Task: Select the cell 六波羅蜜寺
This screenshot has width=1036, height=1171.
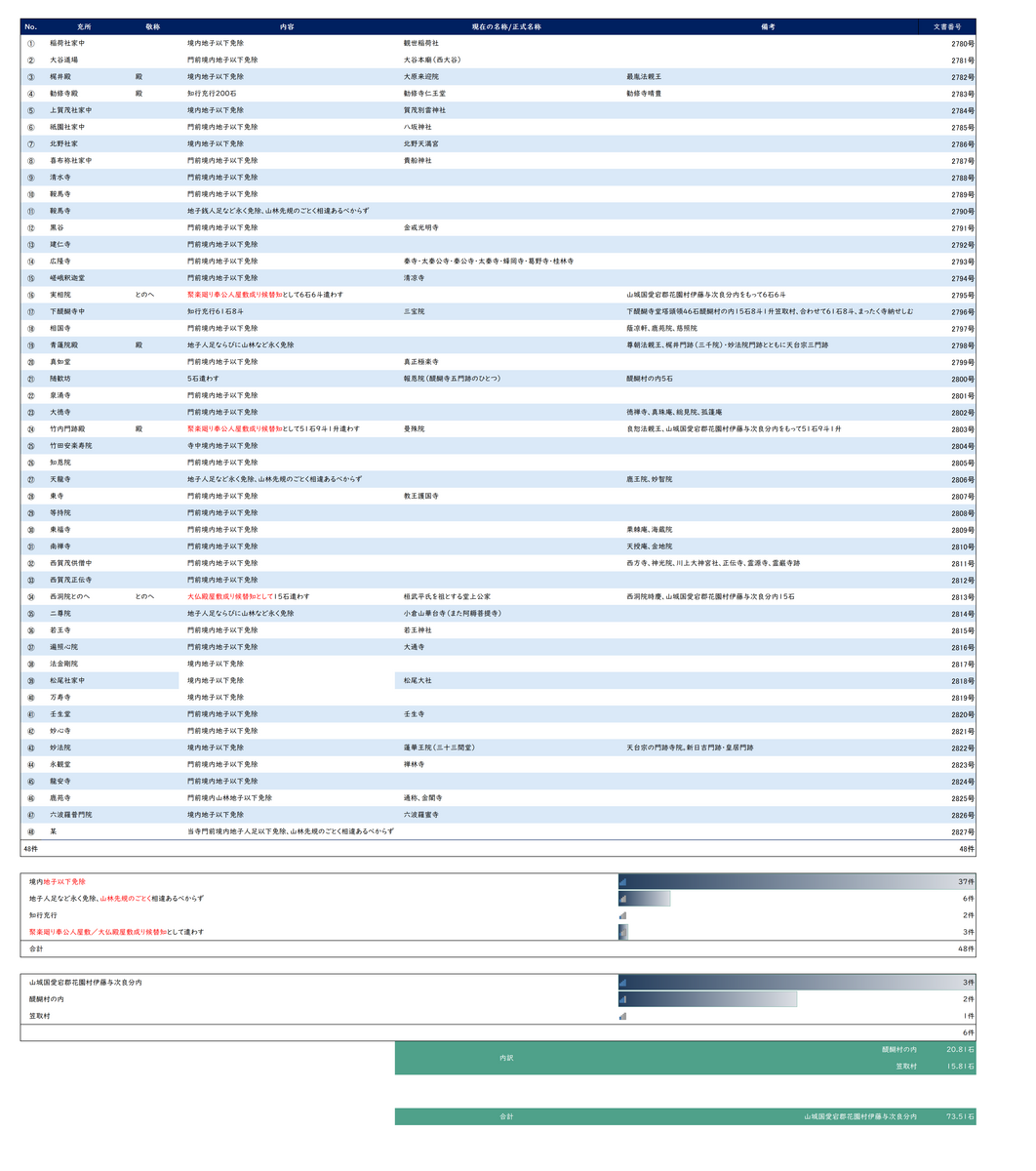Action: click(421, 815)
